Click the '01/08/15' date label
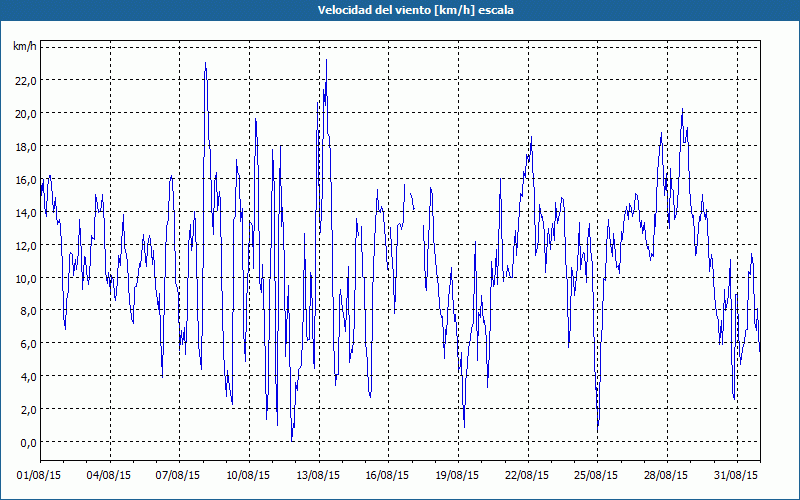This screenshot has width=800, height=500. click(39, 476)
